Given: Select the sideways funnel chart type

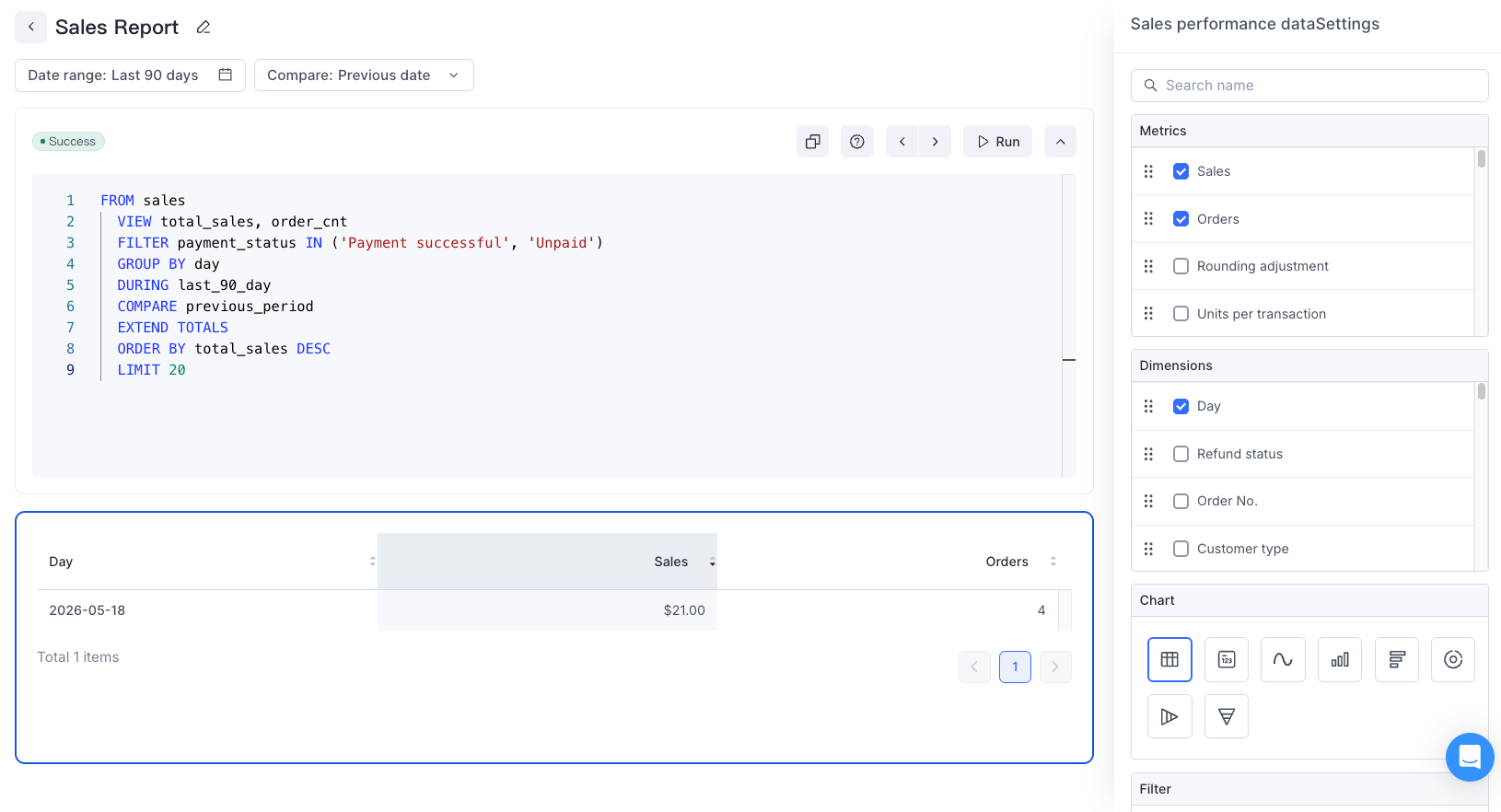Looking at the screenshot, I should click(1169, 716).
